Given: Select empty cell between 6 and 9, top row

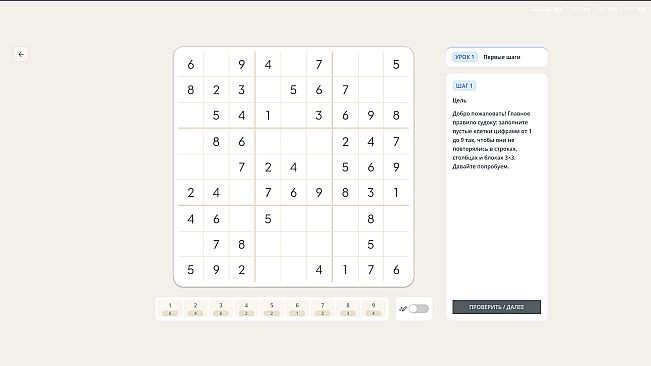Looking at the screenshot, I should (x=216, y=64).
